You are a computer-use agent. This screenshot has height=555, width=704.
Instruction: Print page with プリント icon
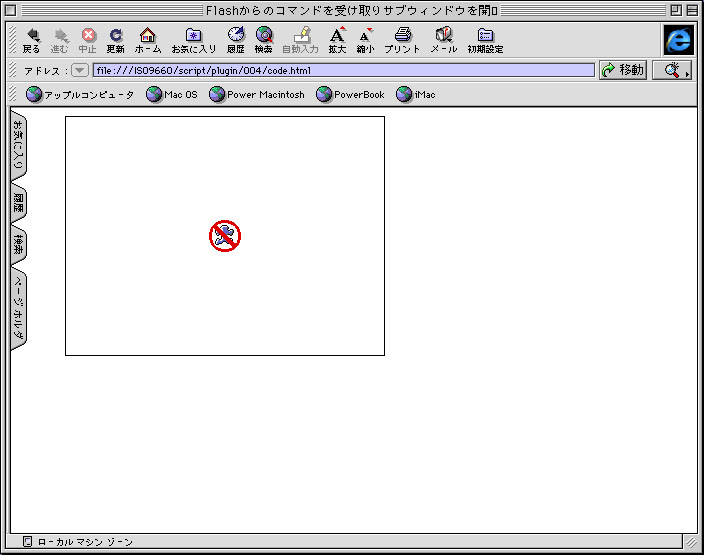click(402, 40)
